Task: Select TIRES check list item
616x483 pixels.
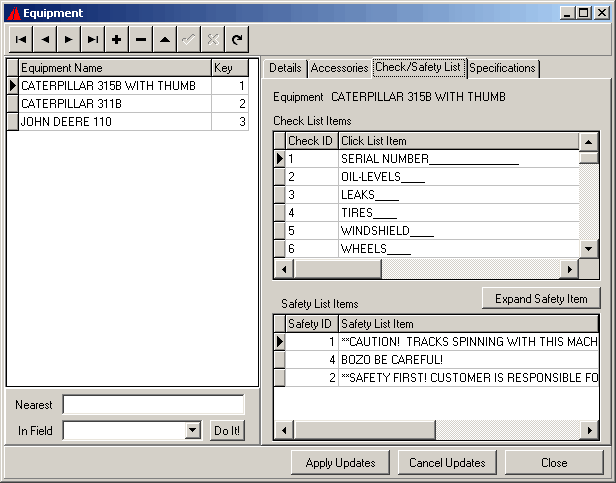Action: click(427, 213)
